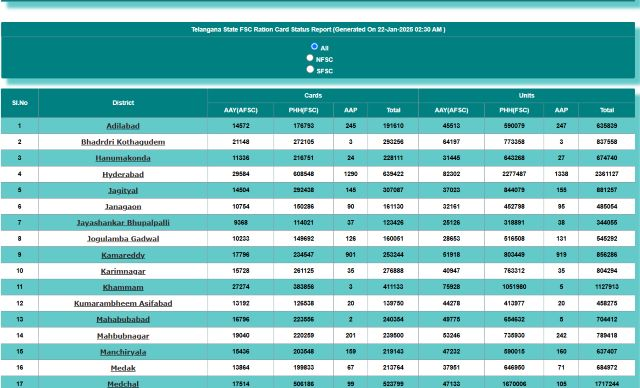Open the Adilabad district link
Screen dimensions: 640x388
coord(123,126)
